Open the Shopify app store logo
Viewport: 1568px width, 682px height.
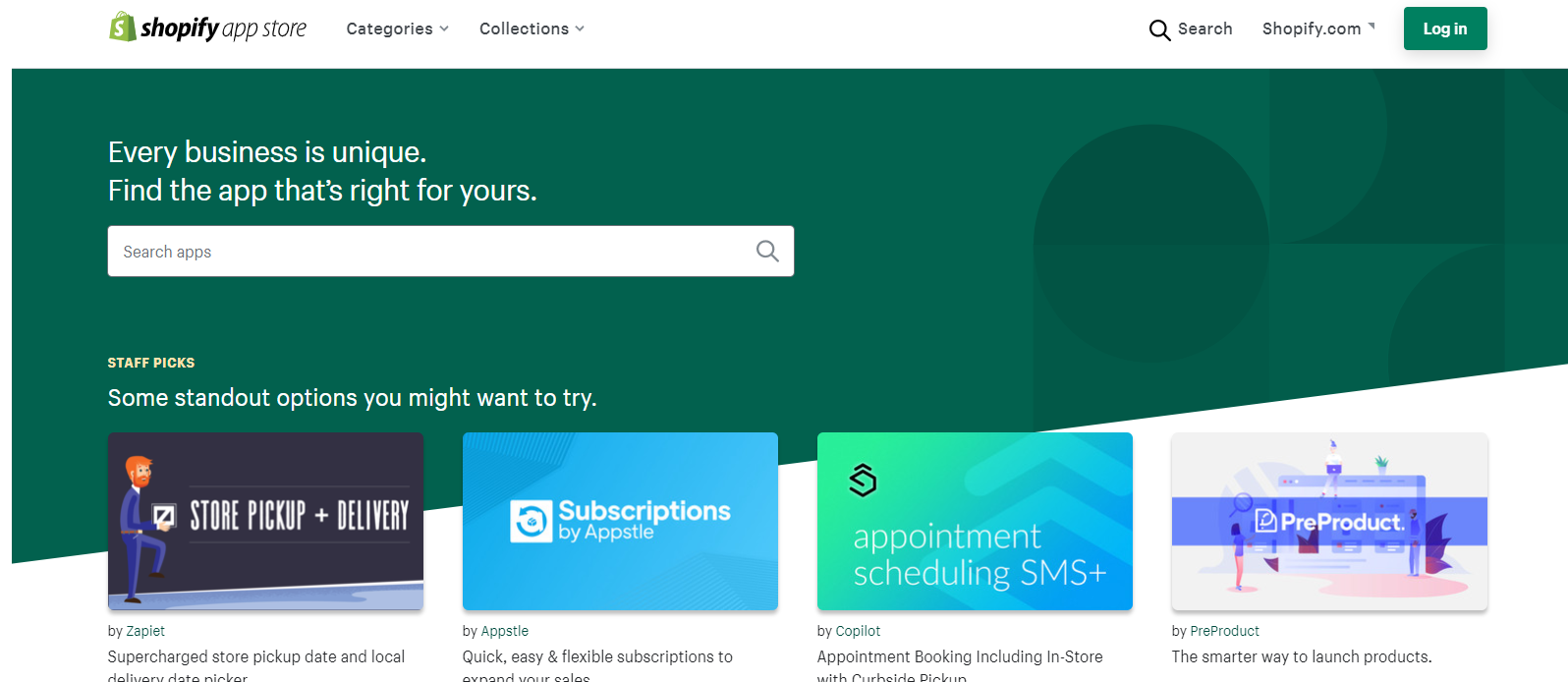[207, 28]
